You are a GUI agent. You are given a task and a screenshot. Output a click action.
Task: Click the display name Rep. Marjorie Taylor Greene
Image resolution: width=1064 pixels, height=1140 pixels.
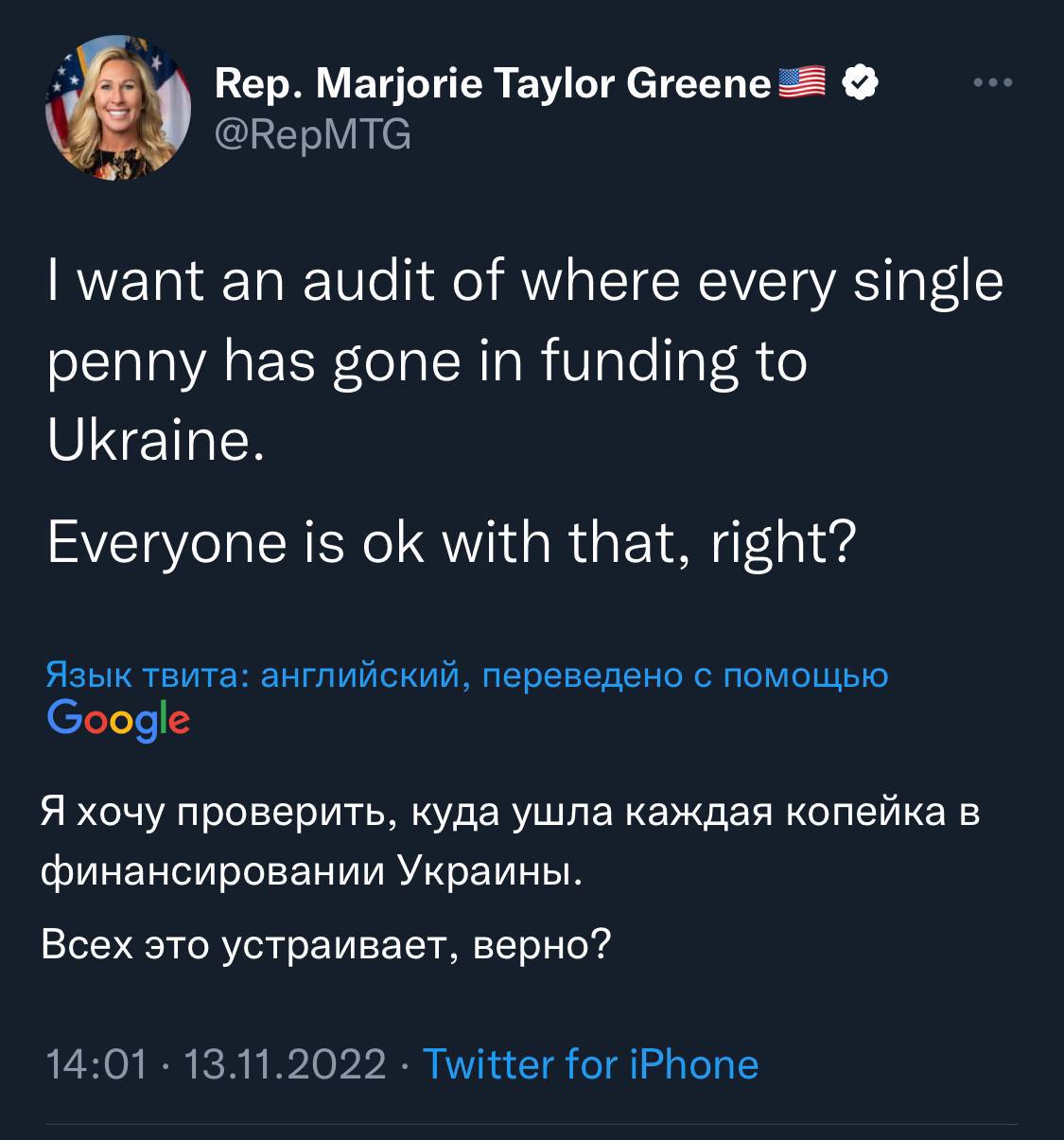point(493,85)
